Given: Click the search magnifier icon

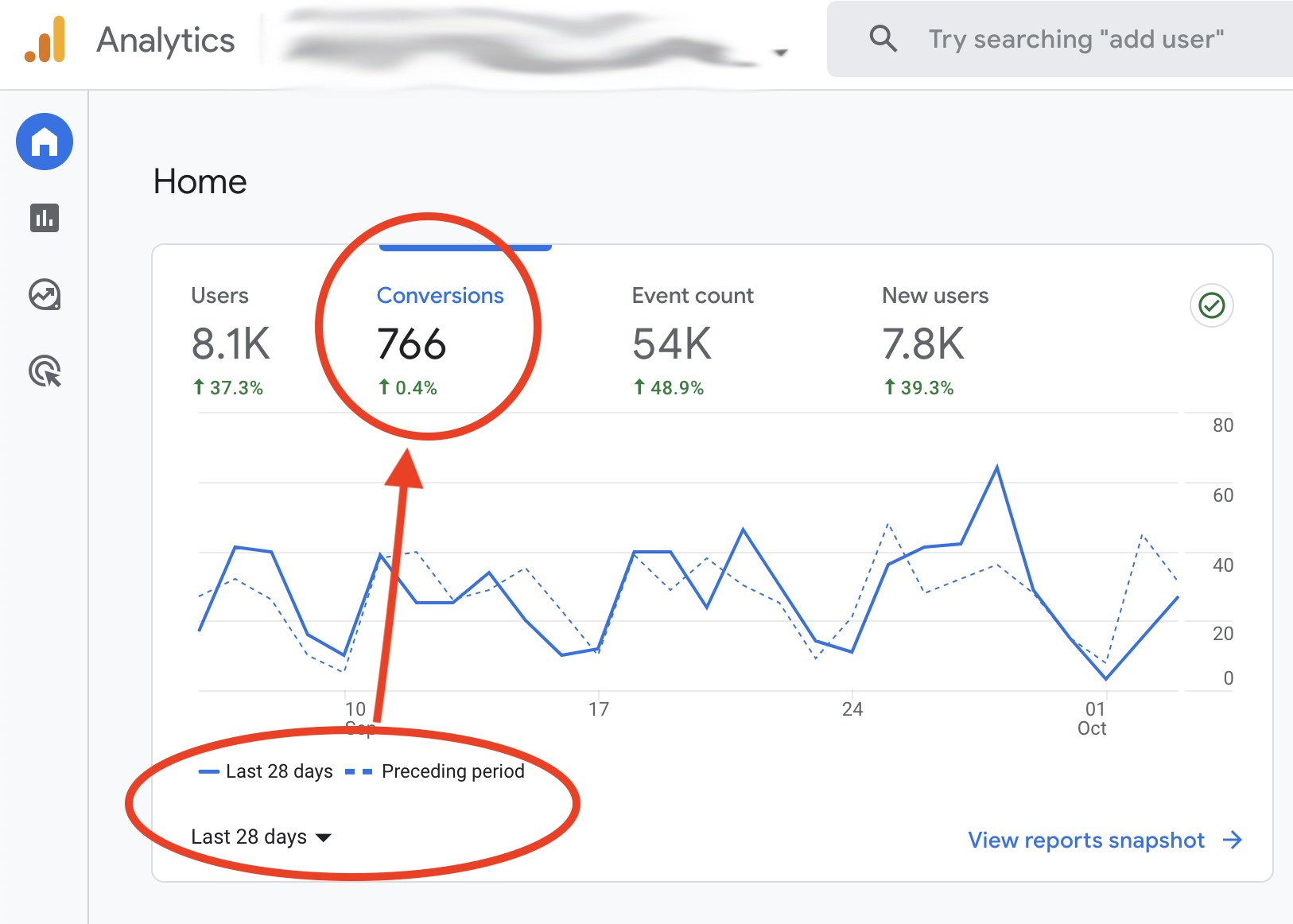Looking at the screenshot, I should coord(883,38).
